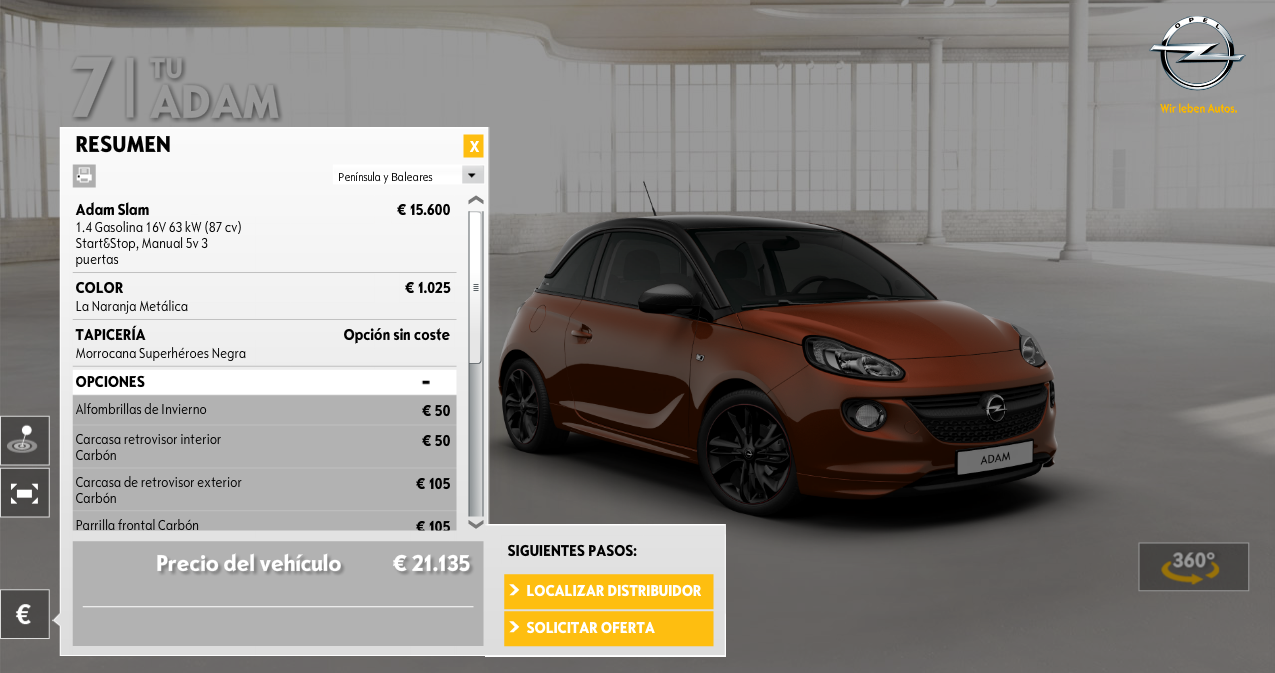Activate the 360° rotation view
The width and height of the screenshot is (1275, 673).
pyautogui.click(x=1194, y=567)
